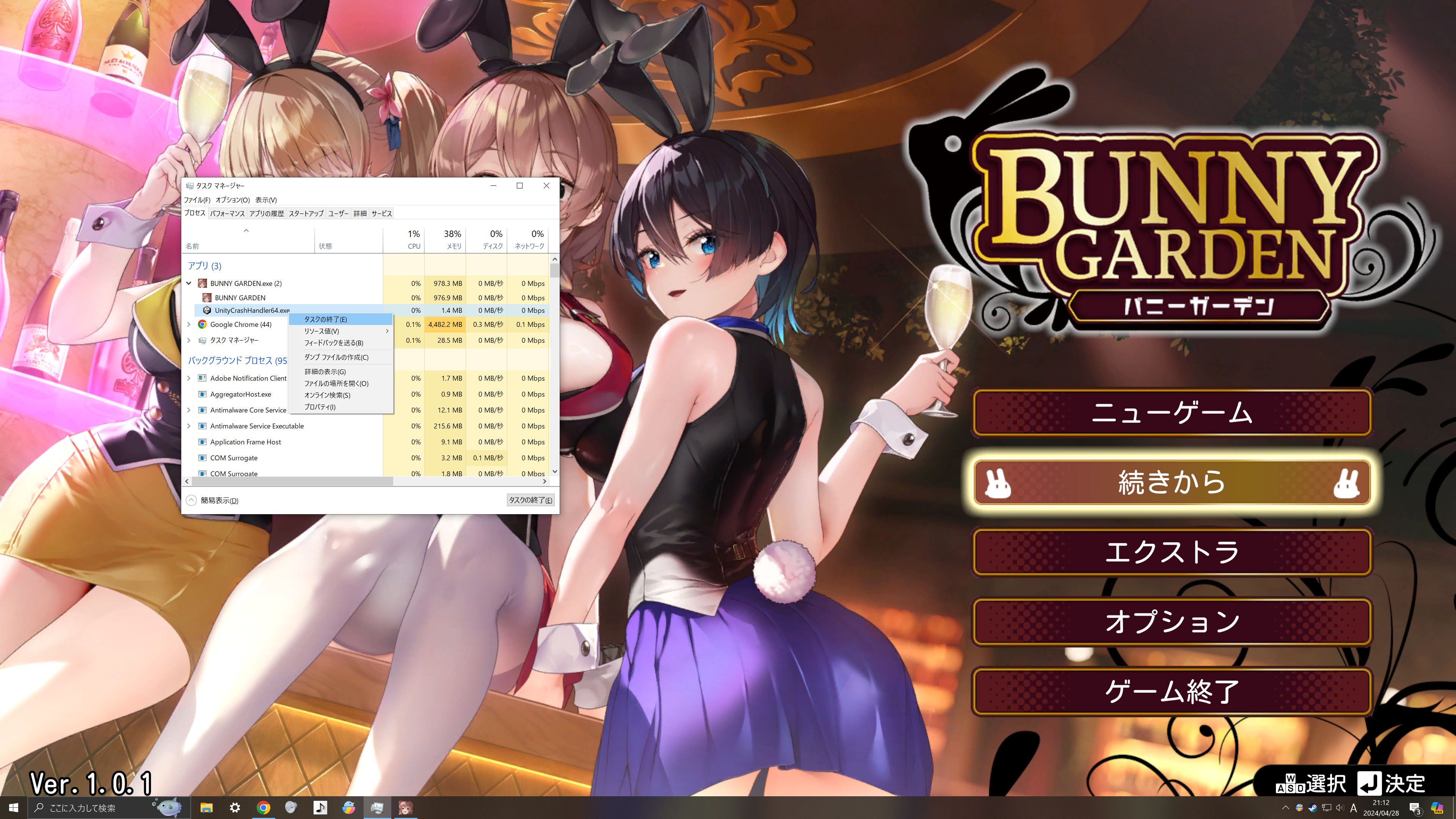1456x819 pixels.
Task: Open the Steam tray icon
Action: click(1312, 808)
